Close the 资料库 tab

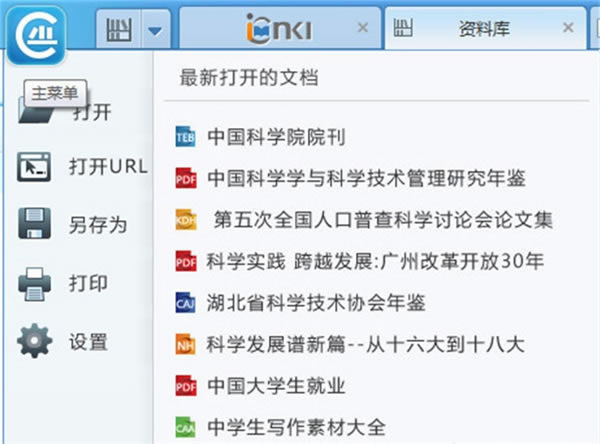569,28
